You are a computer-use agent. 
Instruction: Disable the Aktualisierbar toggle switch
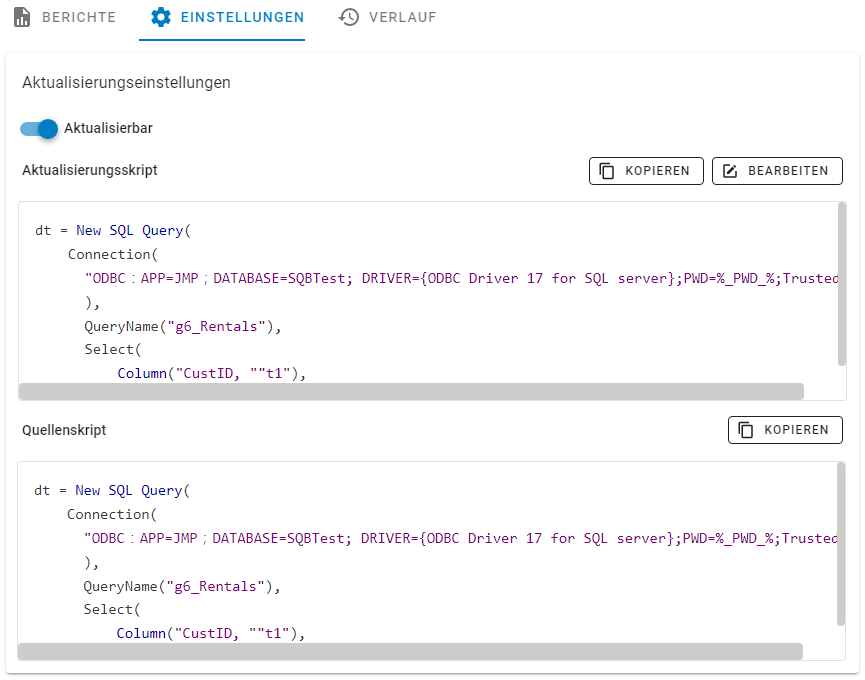click(x=40, y=128)
